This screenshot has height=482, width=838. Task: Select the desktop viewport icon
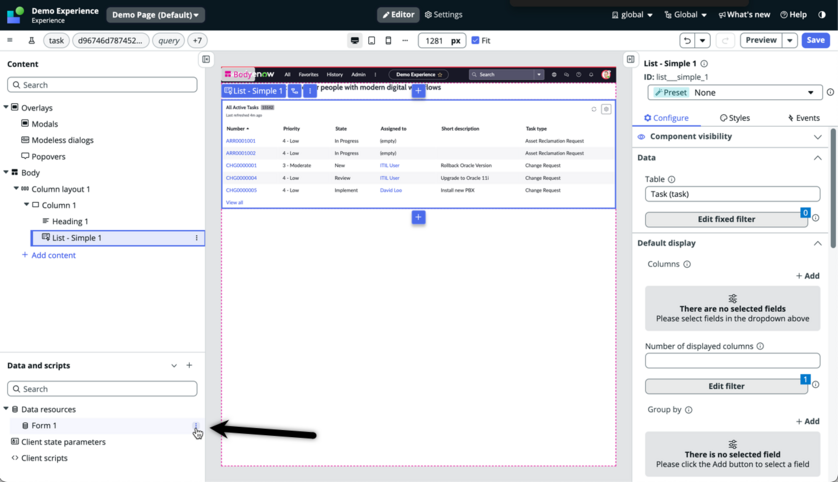click(354, 41)
